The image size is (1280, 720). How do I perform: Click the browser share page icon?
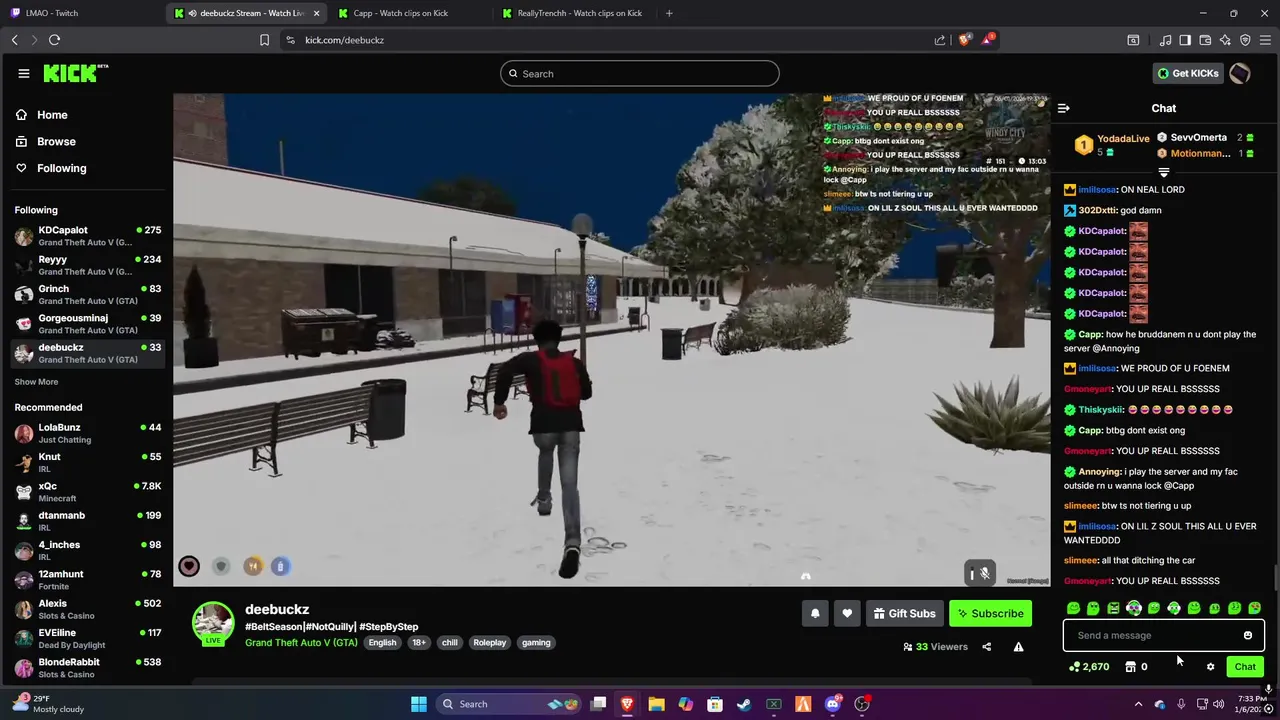940,40
